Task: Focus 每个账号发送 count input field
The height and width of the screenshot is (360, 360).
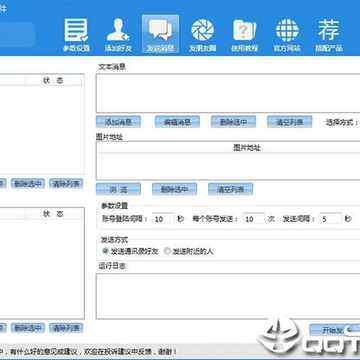Action: click(254, 219)
